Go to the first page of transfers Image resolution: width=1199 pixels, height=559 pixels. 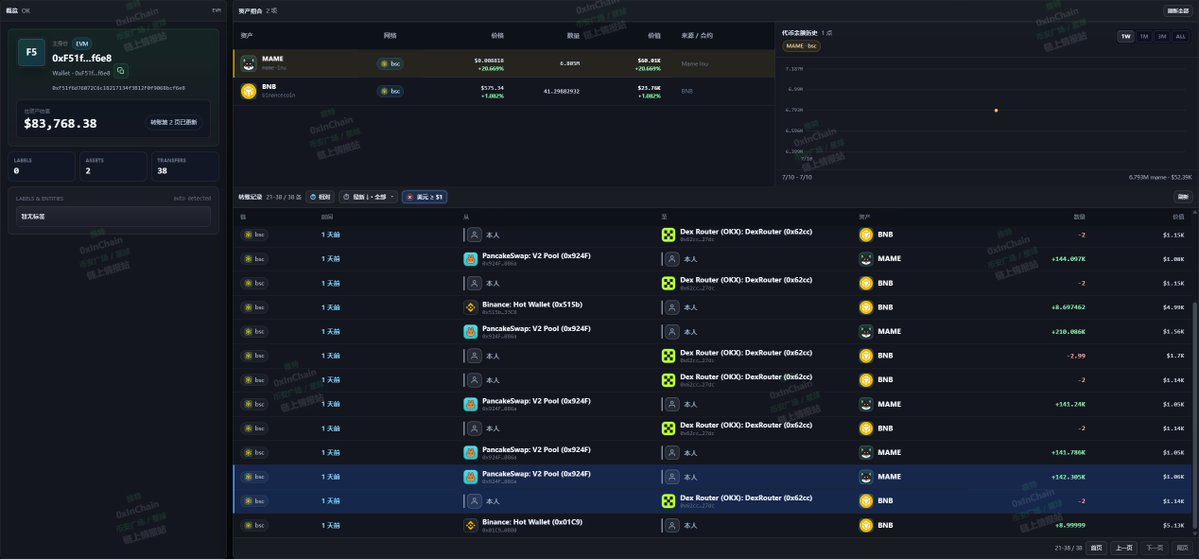pos(1097,548)
